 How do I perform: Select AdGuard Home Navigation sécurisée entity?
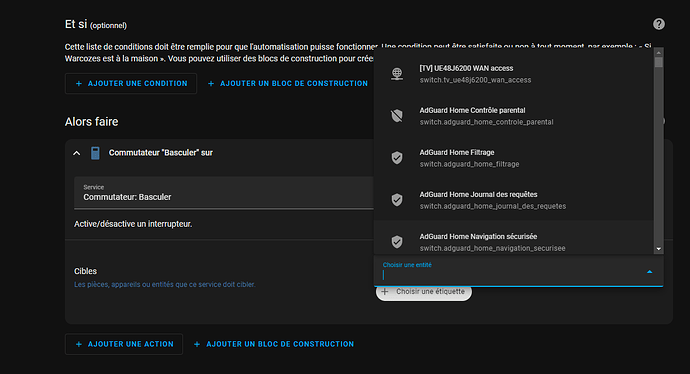pos(514,238)
